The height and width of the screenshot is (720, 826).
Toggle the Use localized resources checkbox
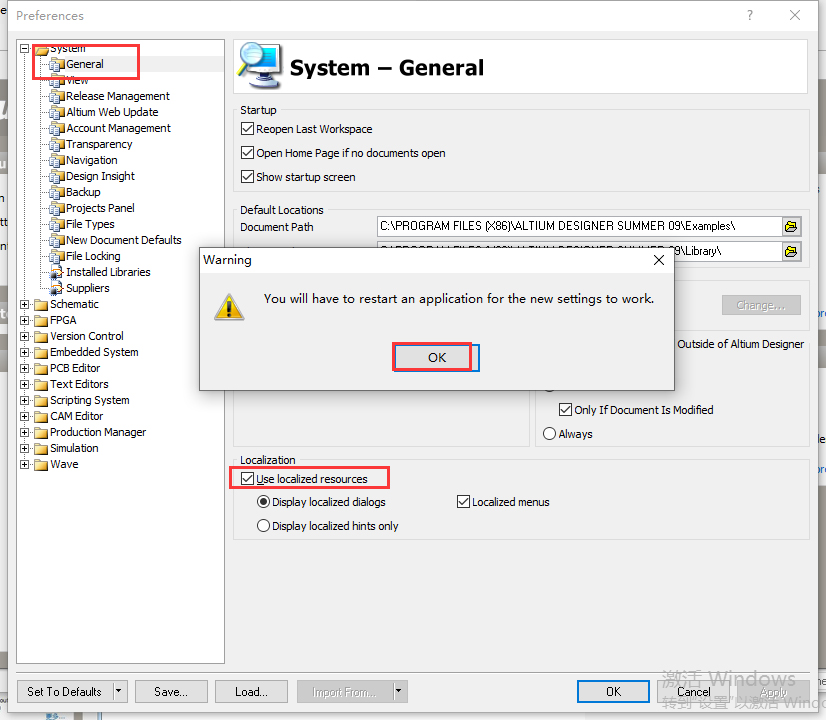[248, 478]
